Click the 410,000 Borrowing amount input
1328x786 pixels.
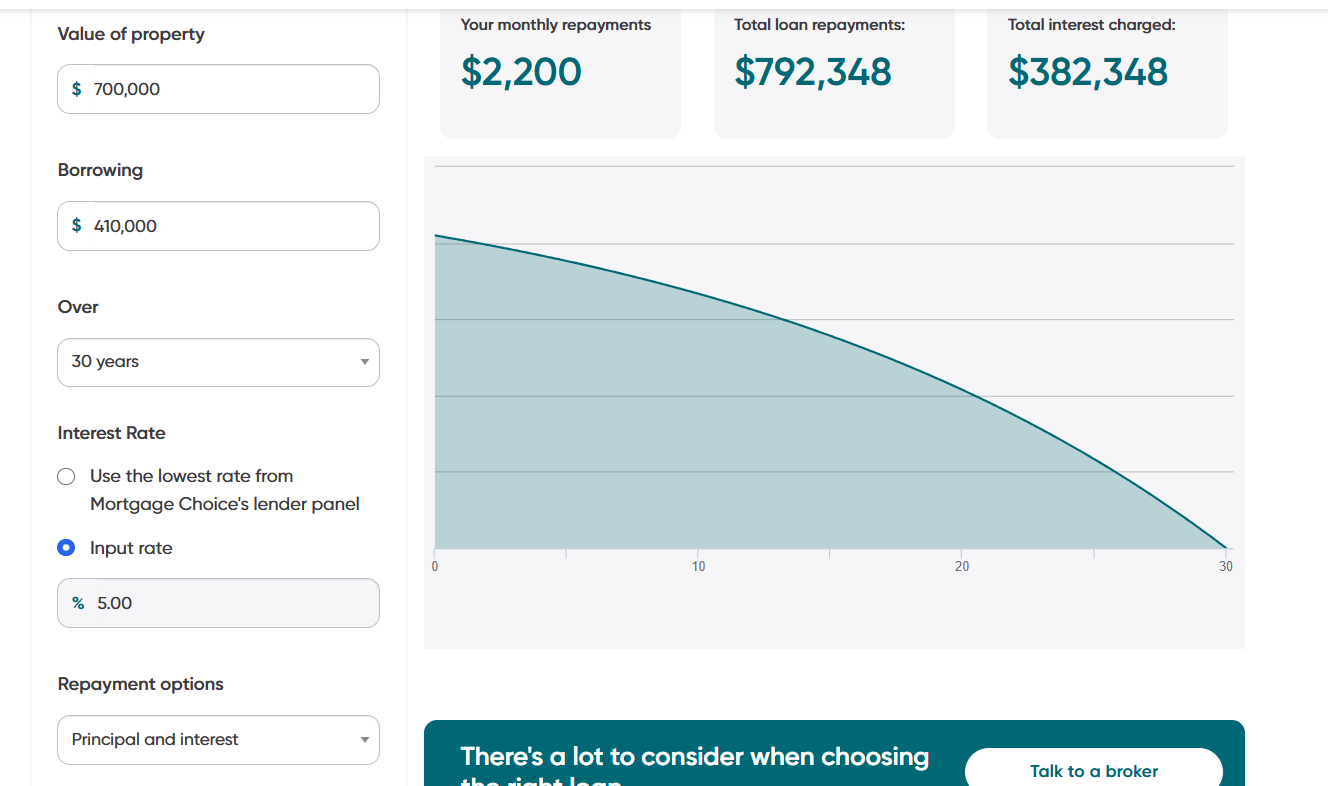click(x=230, y=226)
